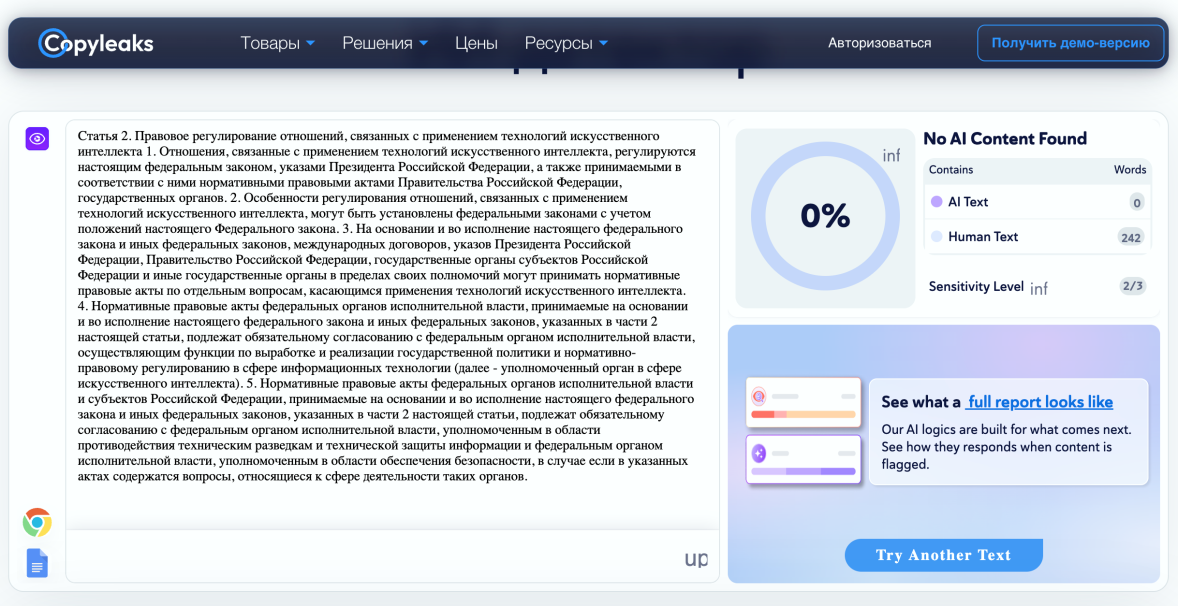Viewport: 1178px width, 606px height.
Task: Click Получить демо-версию button
Action: 1071,43
